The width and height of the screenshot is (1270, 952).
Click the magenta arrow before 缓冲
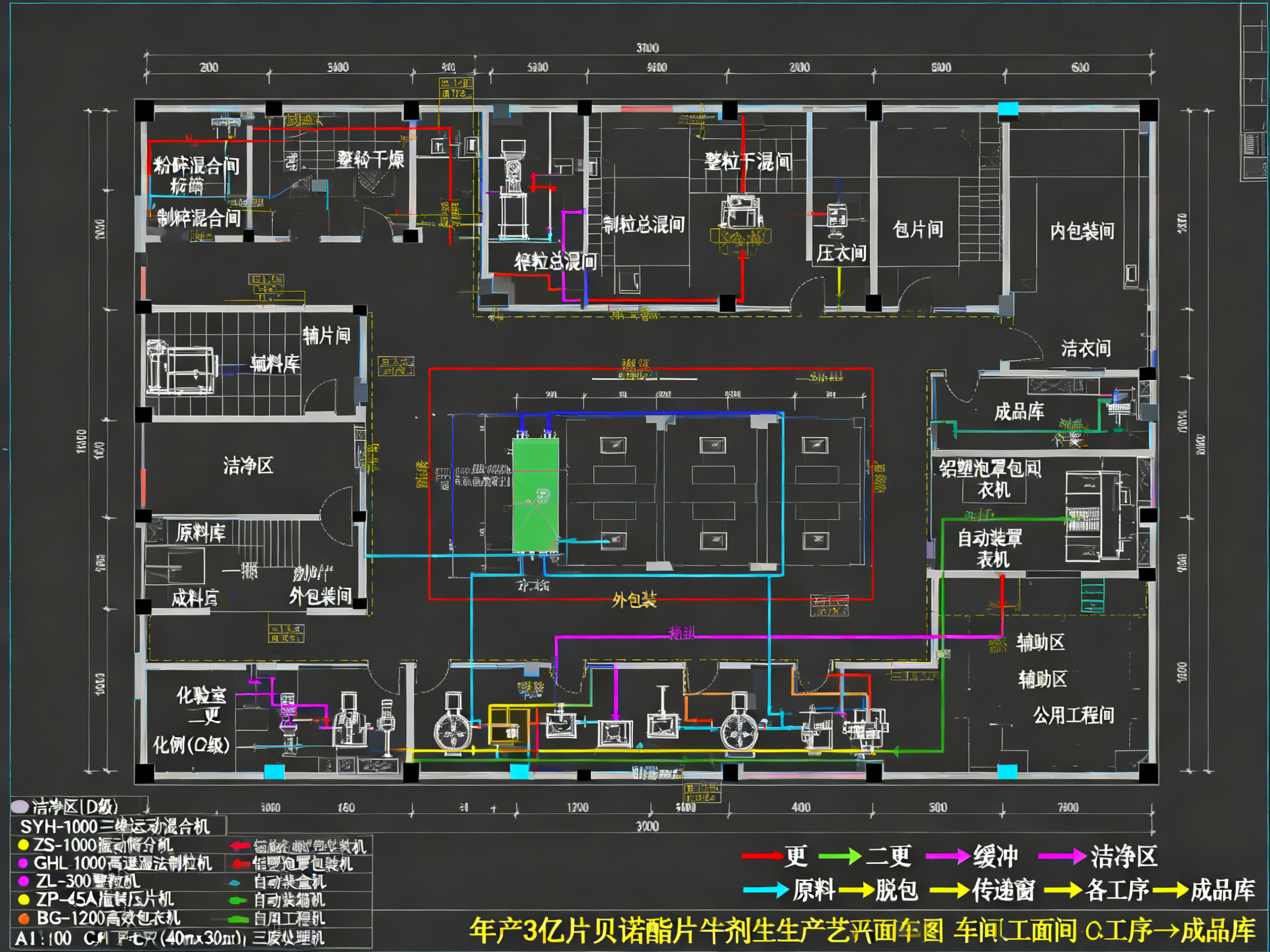[948, 857]
